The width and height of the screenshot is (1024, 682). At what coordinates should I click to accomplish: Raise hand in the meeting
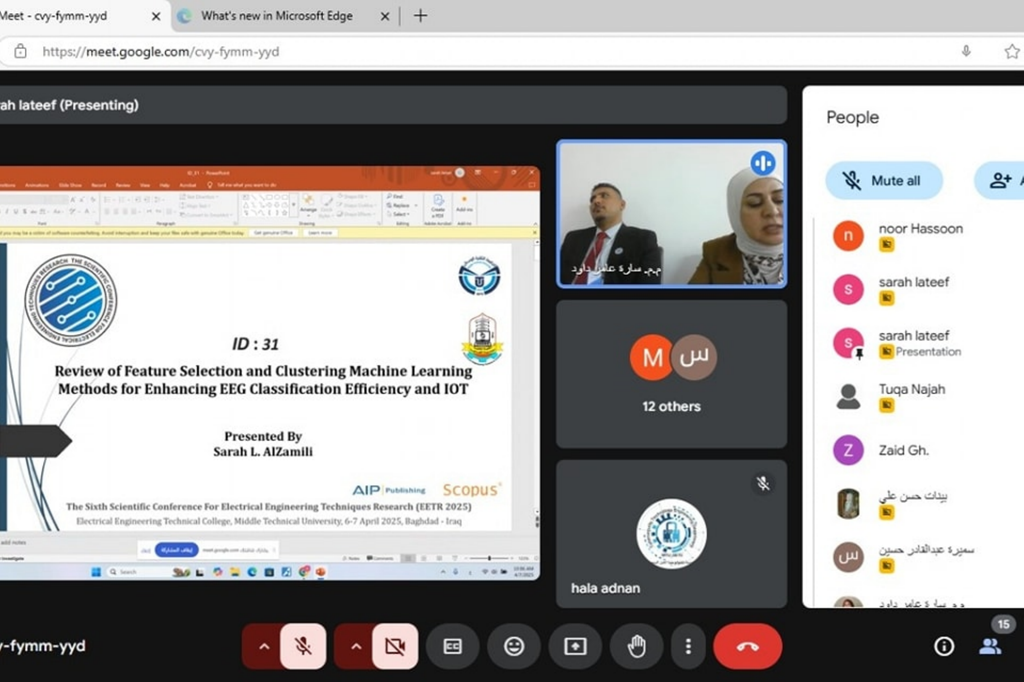[x=636, y=646]
